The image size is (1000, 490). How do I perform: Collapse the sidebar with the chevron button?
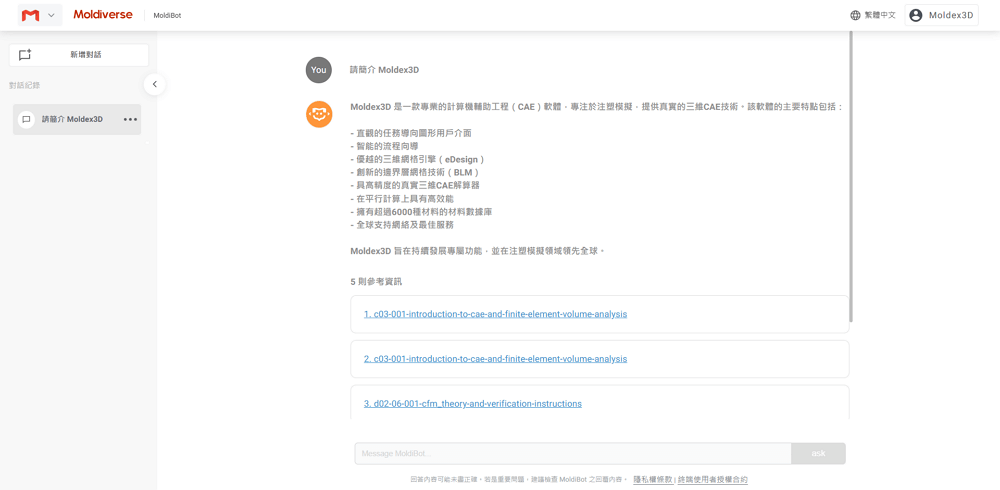coord(154,84)
